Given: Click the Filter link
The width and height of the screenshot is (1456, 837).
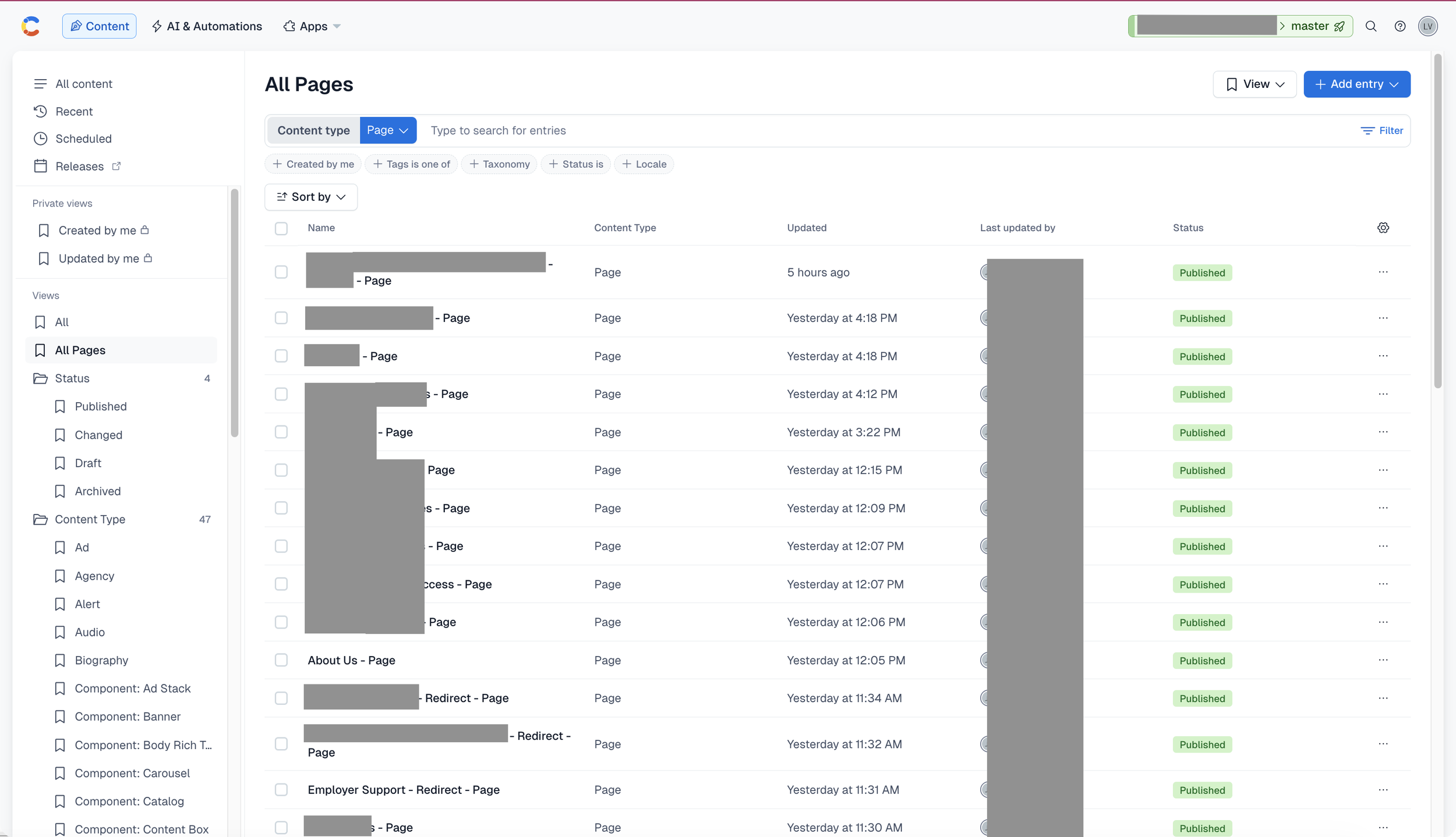Looking at the screenshot, I should pyautogui.click(x=1382, y=130).
